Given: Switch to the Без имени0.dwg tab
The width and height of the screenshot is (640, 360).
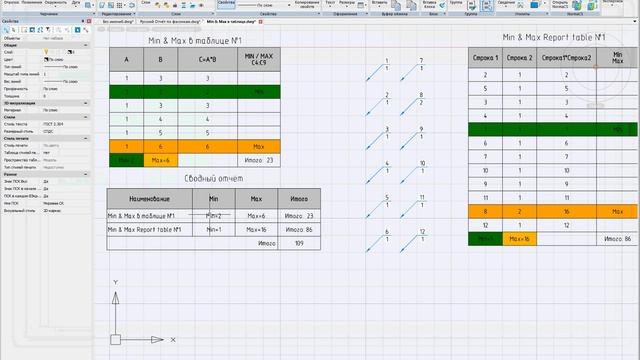Looking at the screenshot, I should click(x=117, y=21).
